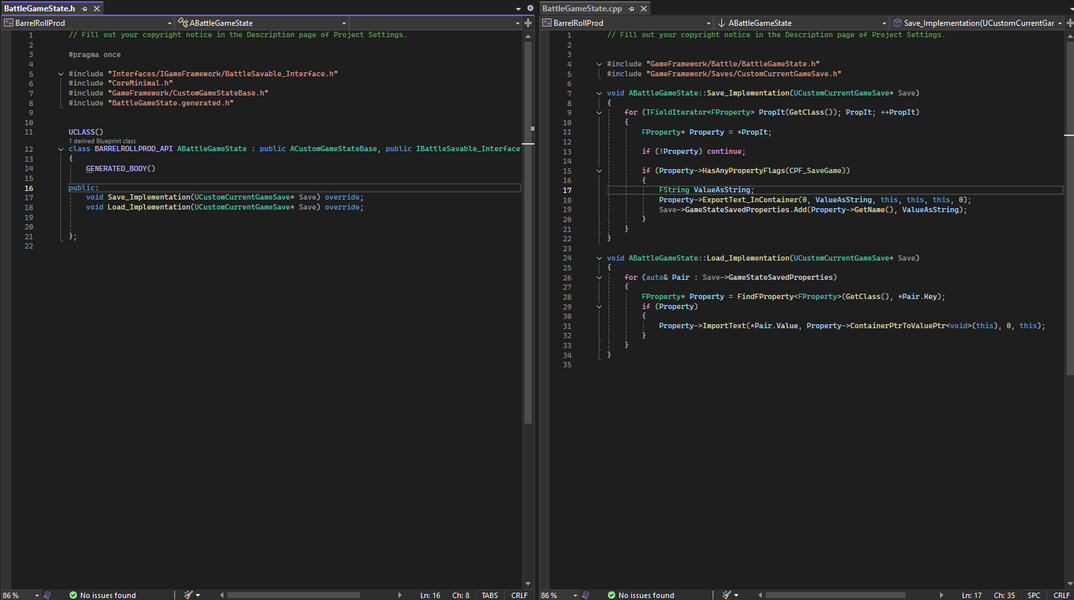Open code cleanup broom in left pane
The image size is (1074, 600).
point(188,595)
